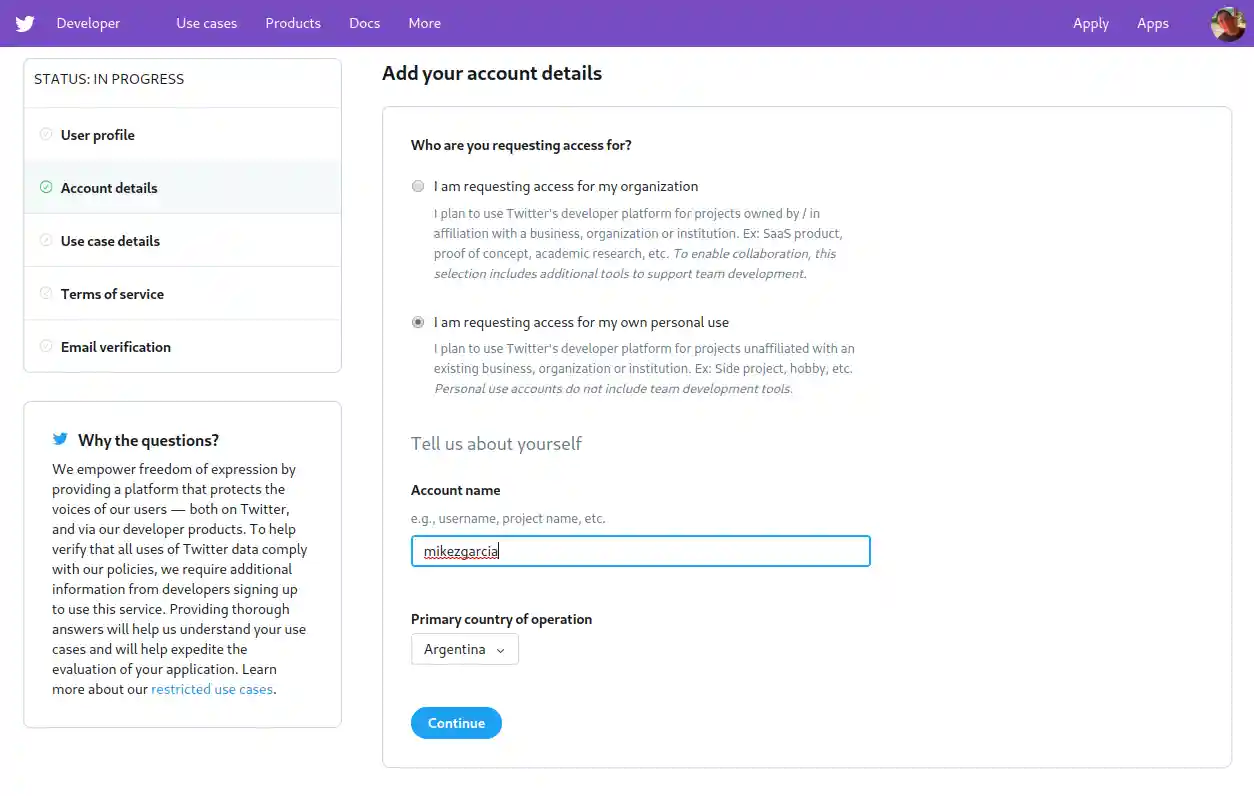Viewport: 1254px width, 796px height.
Task: Open the restricted use cases link
Action: coord(211,688)
